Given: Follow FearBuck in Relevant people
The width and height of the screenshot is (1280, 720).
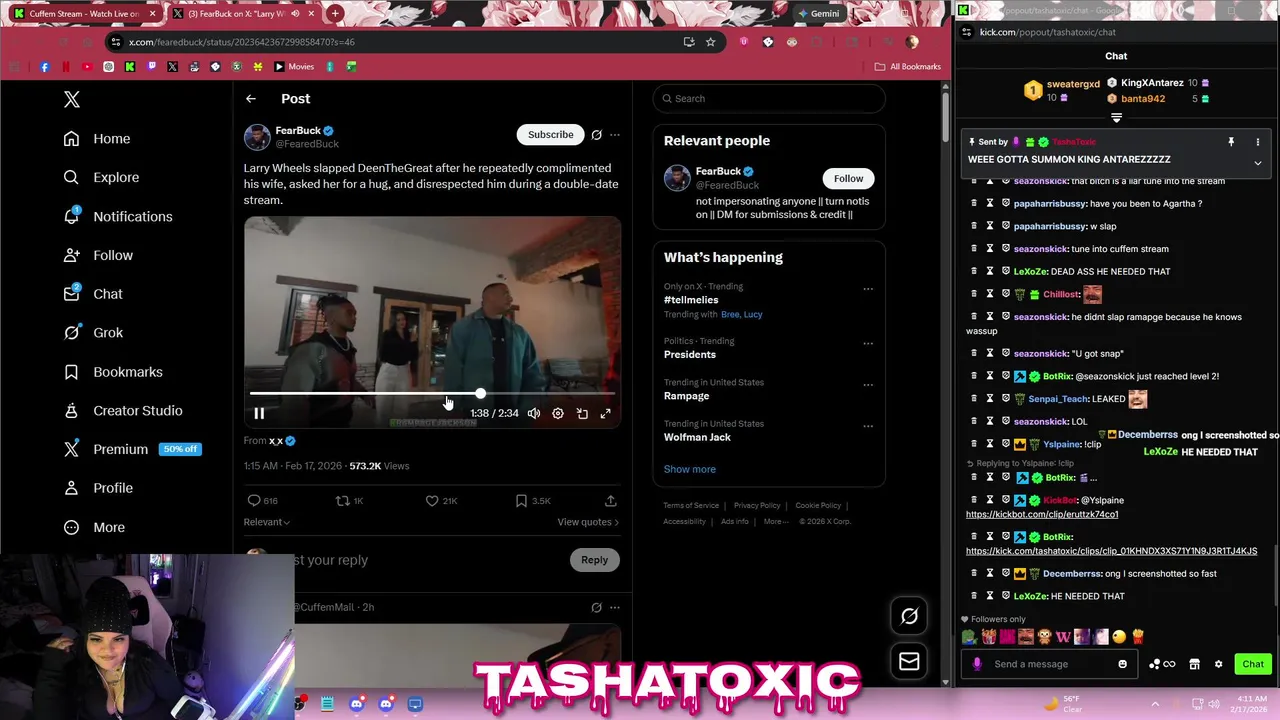Looking at the screenshot, I should [848, 179].
